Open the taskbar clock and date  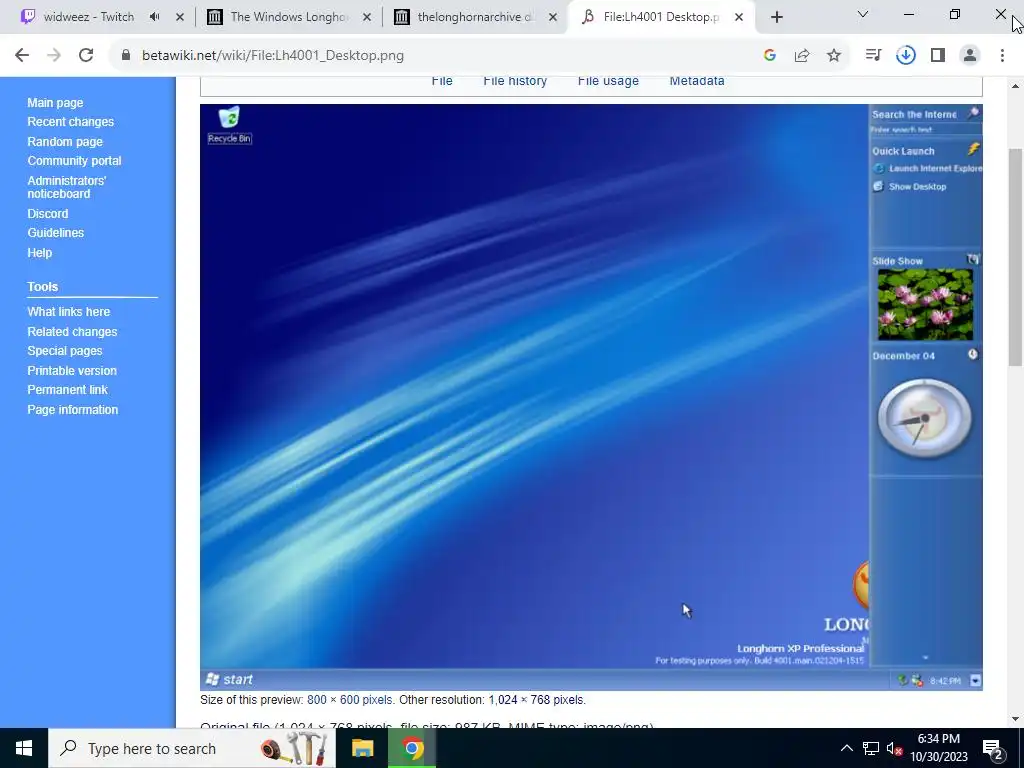939,748
